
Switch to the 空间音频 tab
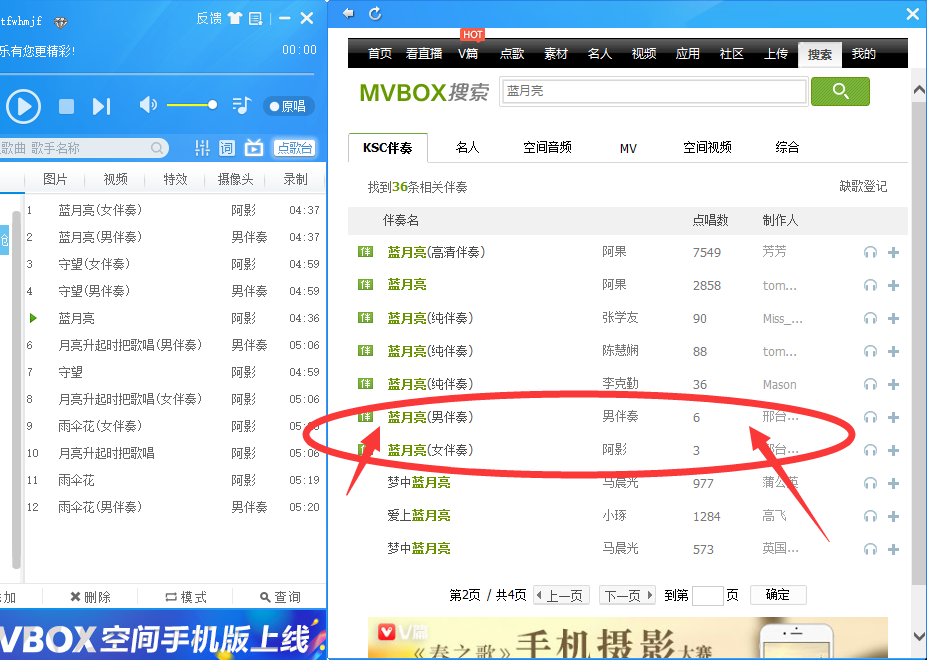point(547,147)
